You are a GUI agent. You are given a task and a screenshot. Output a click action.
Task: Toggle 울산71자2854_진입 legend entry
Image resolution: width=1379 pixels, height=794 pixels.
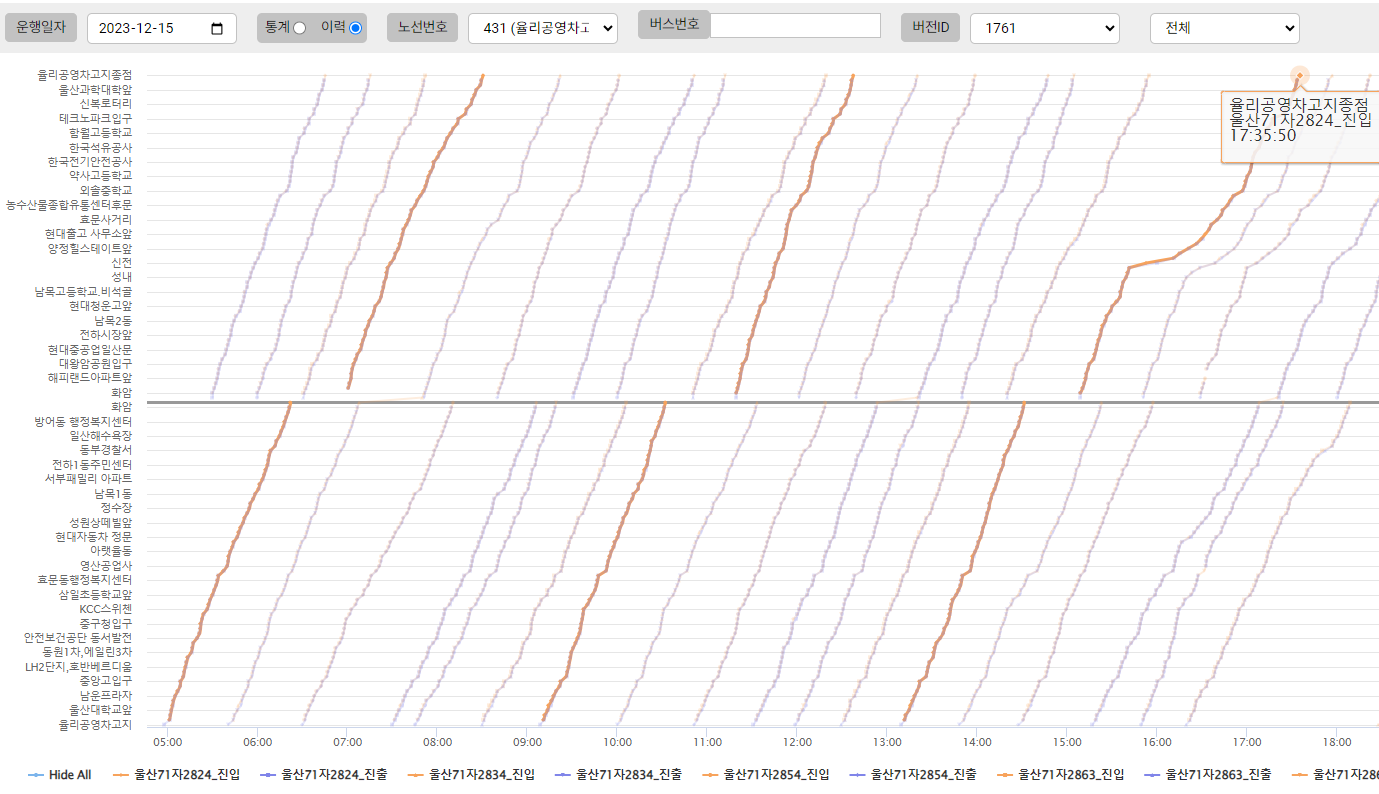coord(712,775)
